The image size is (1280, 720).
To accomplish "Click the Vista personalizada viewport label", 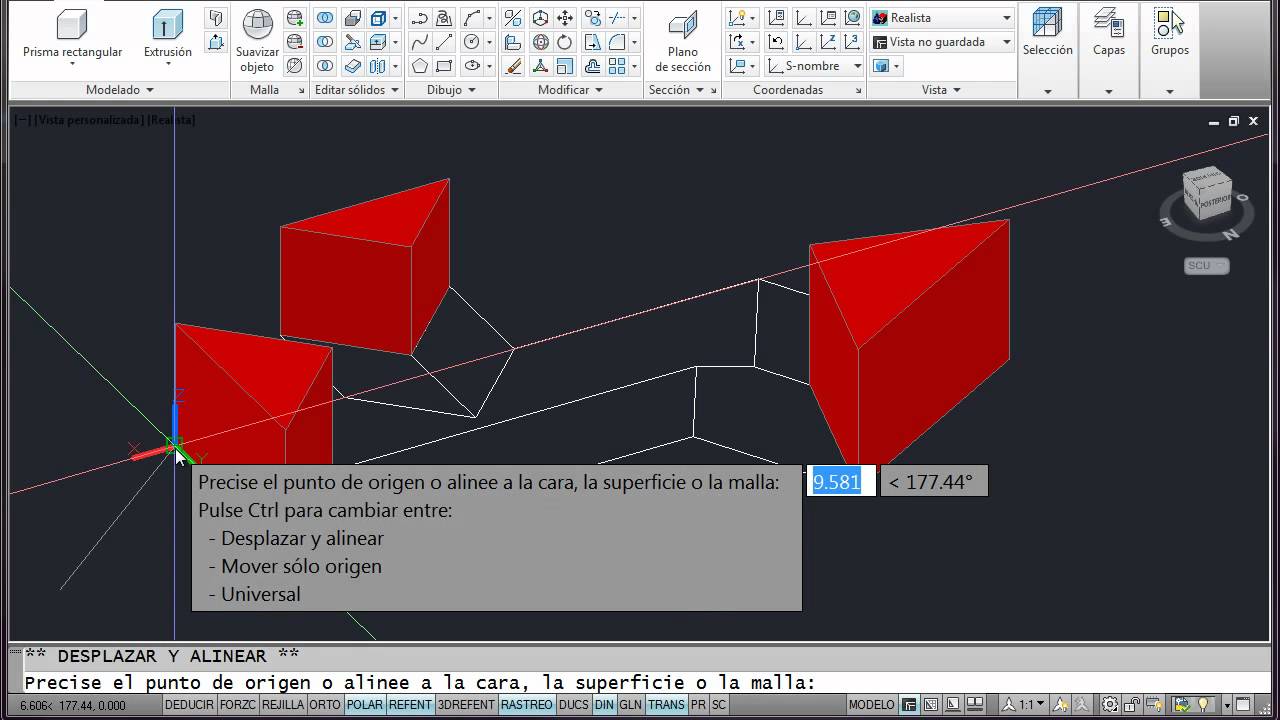I will (91, 120).
